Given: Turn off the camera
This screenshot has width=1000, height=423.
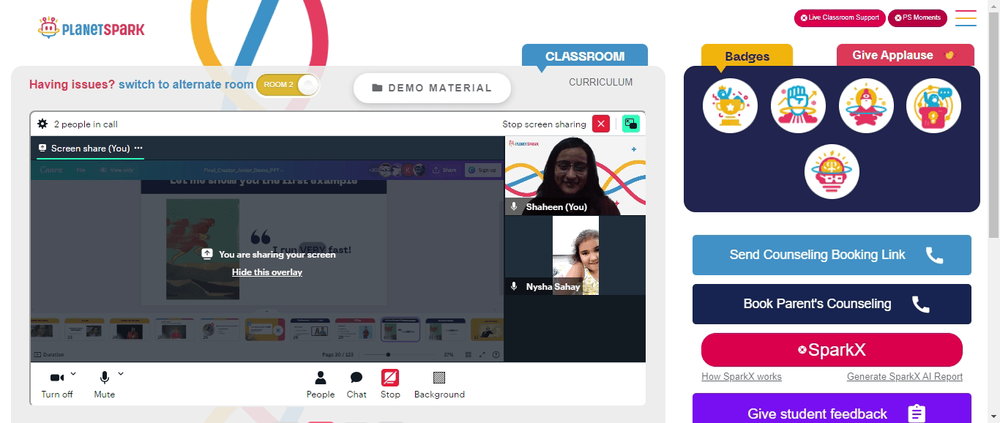Looking at the screenshot, I should (x=57, y=385).
